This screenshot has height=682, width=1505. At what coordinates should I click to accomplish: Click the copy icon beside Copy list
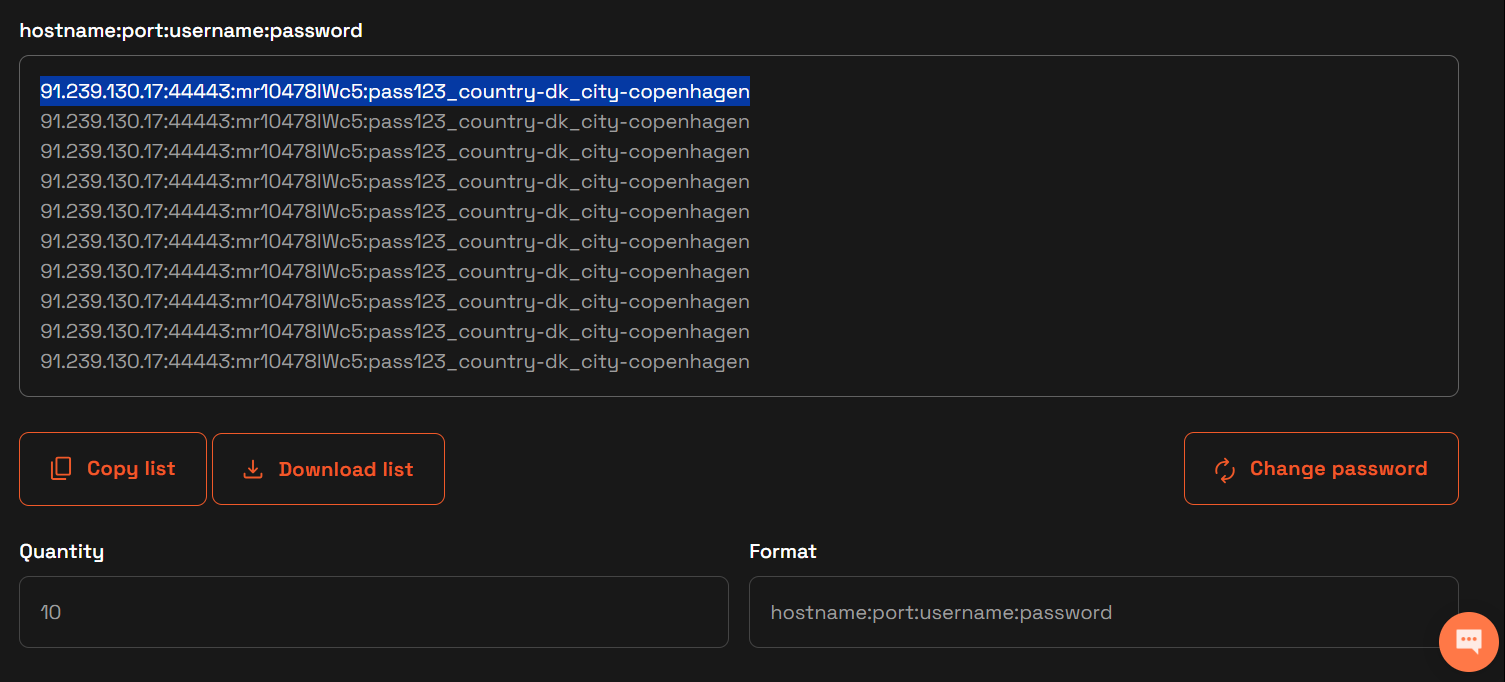click(61, 469)
